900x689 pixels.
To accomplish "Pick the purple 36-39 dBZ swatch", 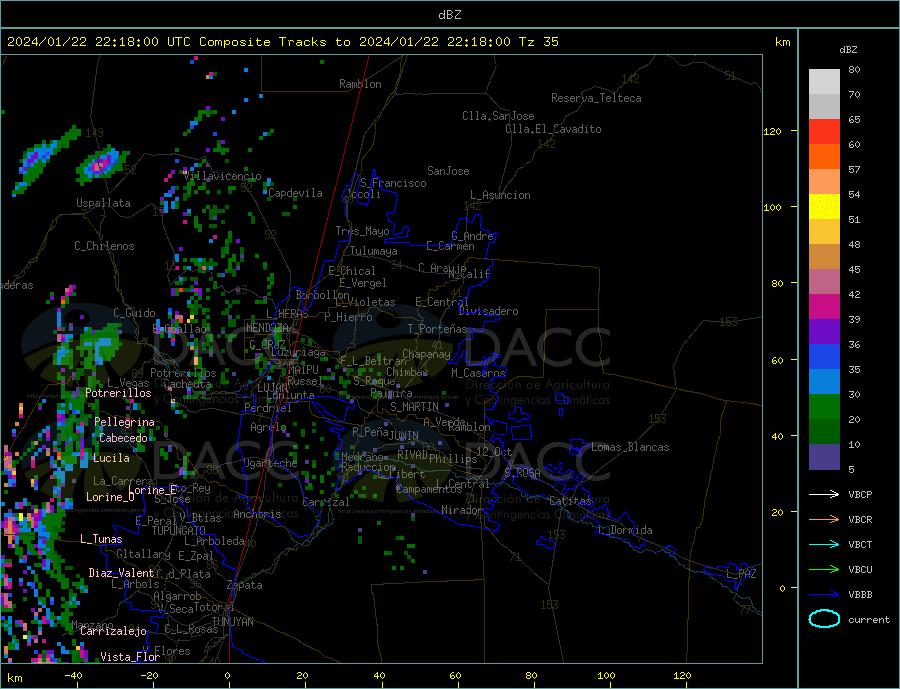I will (x=824, y=332).
